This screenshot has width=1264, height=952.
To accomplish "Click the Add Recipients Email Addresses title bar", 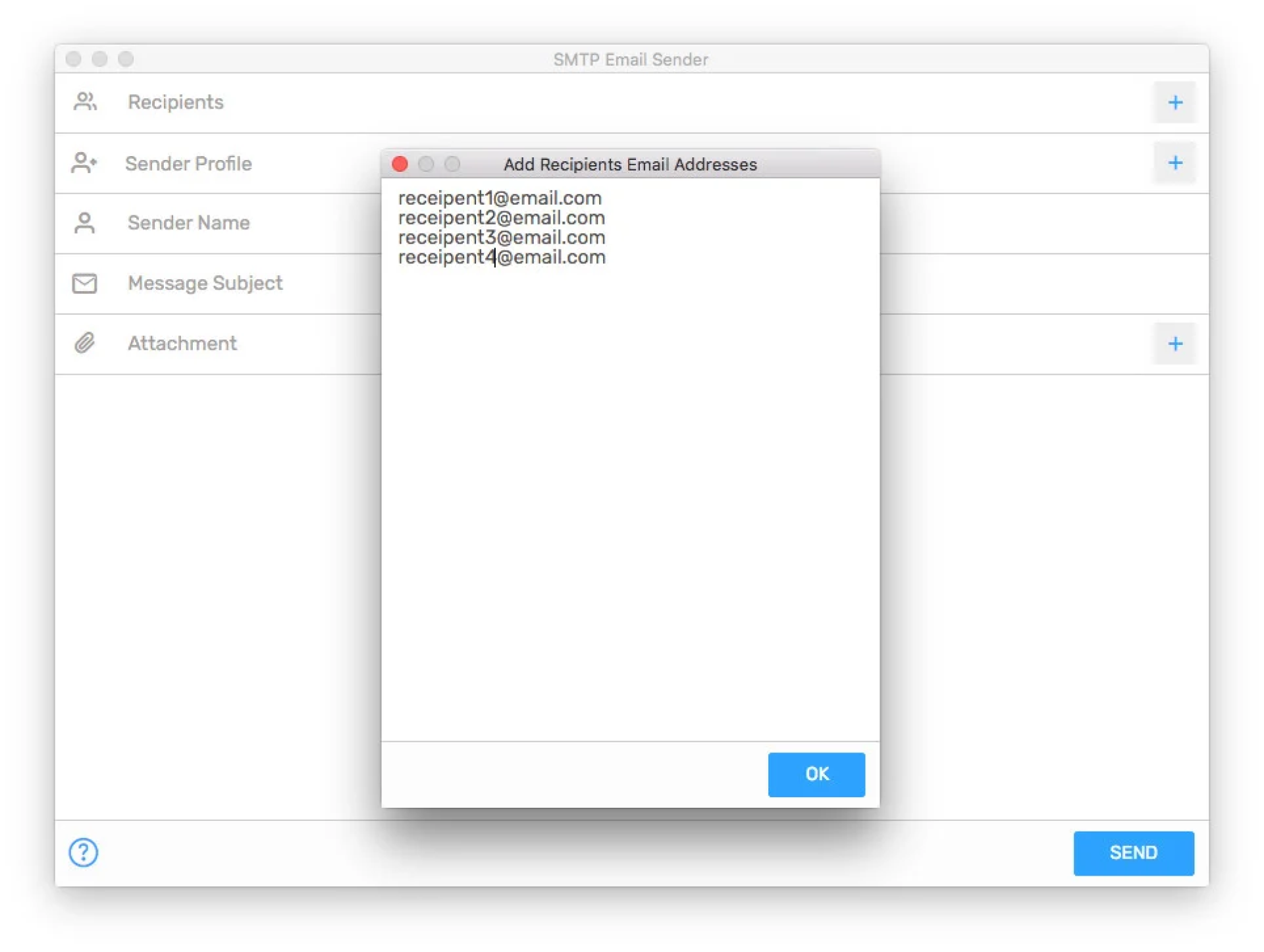I will [x=630, y=165].
